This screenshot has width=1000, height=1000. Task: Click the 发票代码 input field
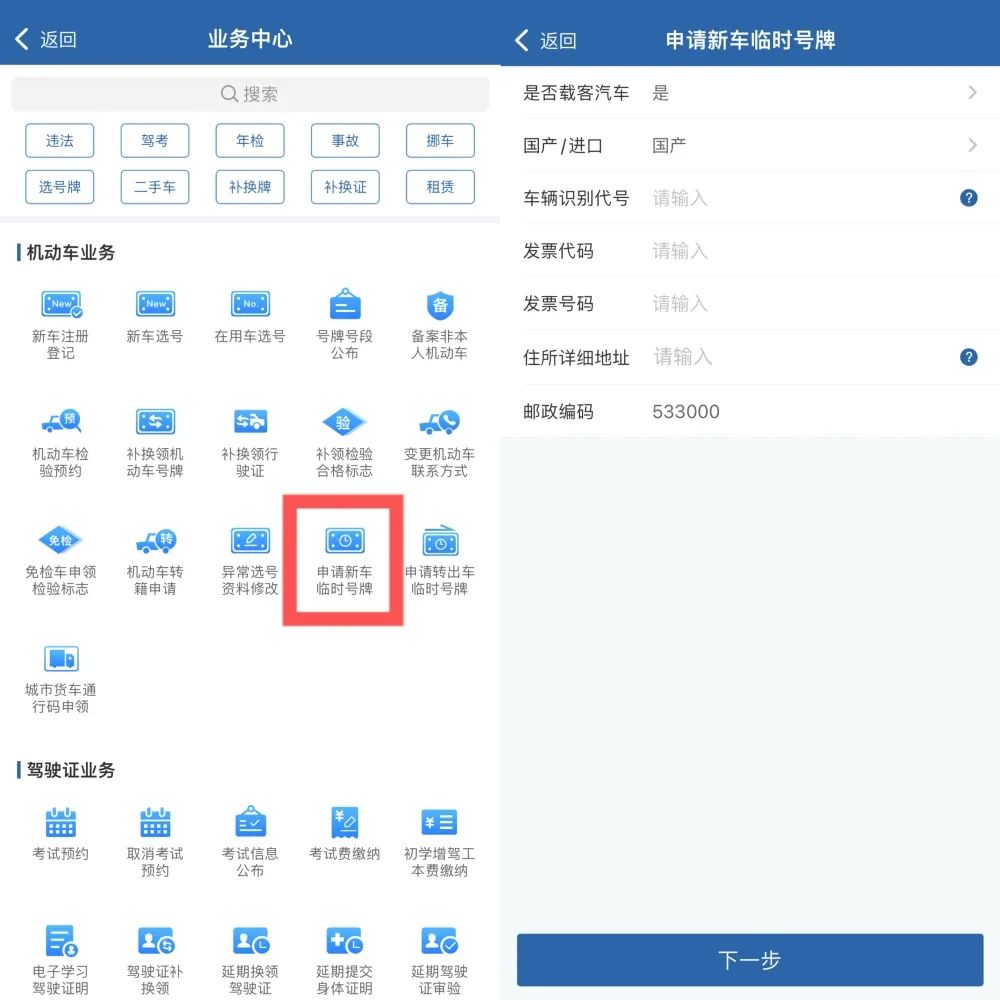(x=700, y=251)
